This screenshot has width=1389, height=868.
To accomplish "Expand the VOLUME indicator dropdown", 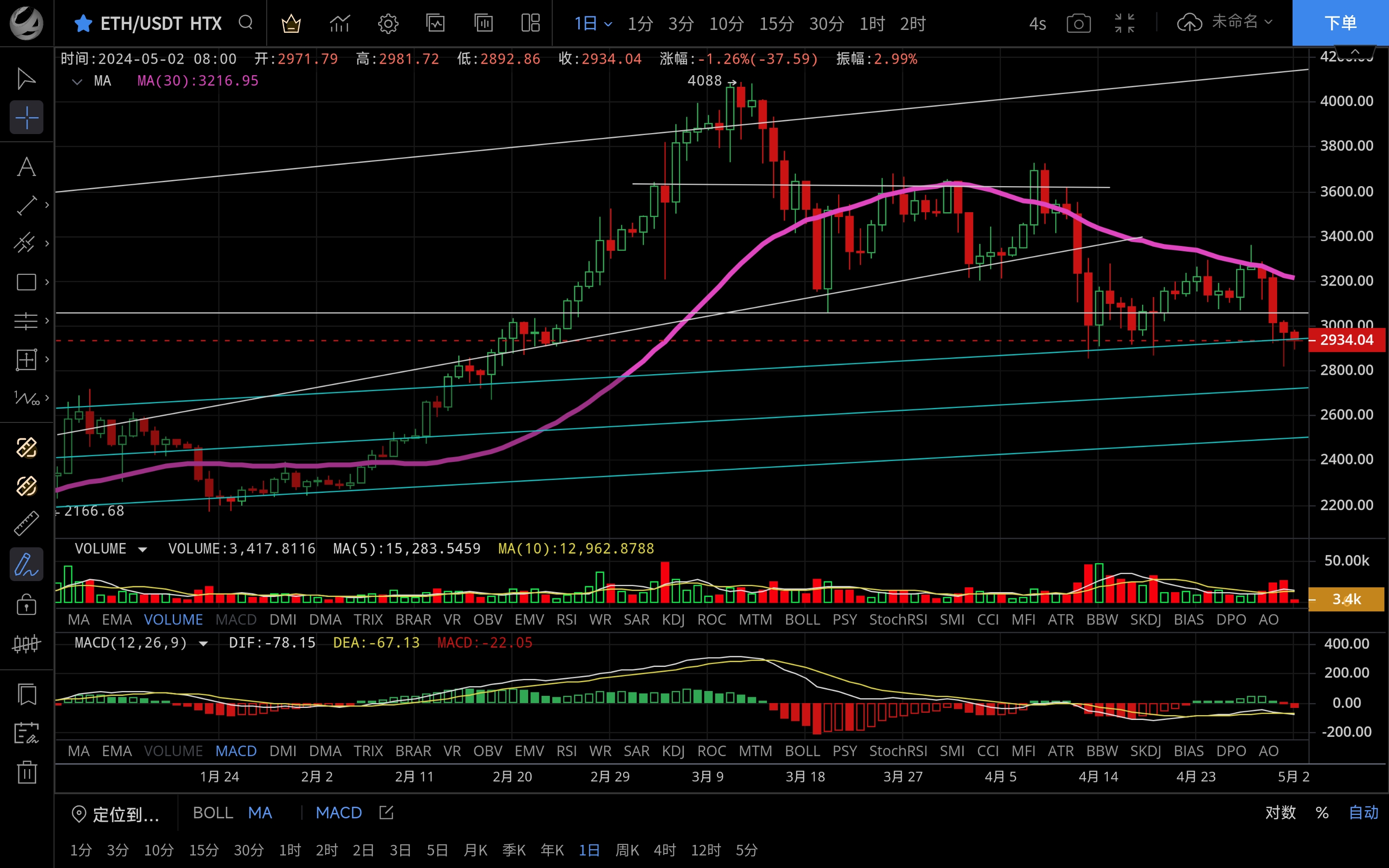I will click(142, 549).
